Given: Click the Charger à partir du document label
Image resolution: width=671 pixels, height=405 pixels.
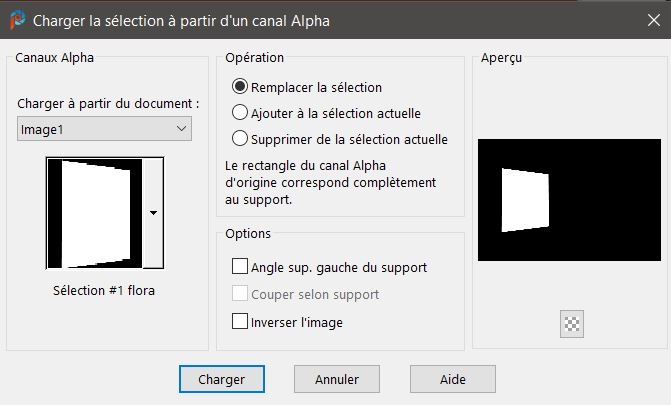Looking at the screenshot, I should (x=108, y=103).
